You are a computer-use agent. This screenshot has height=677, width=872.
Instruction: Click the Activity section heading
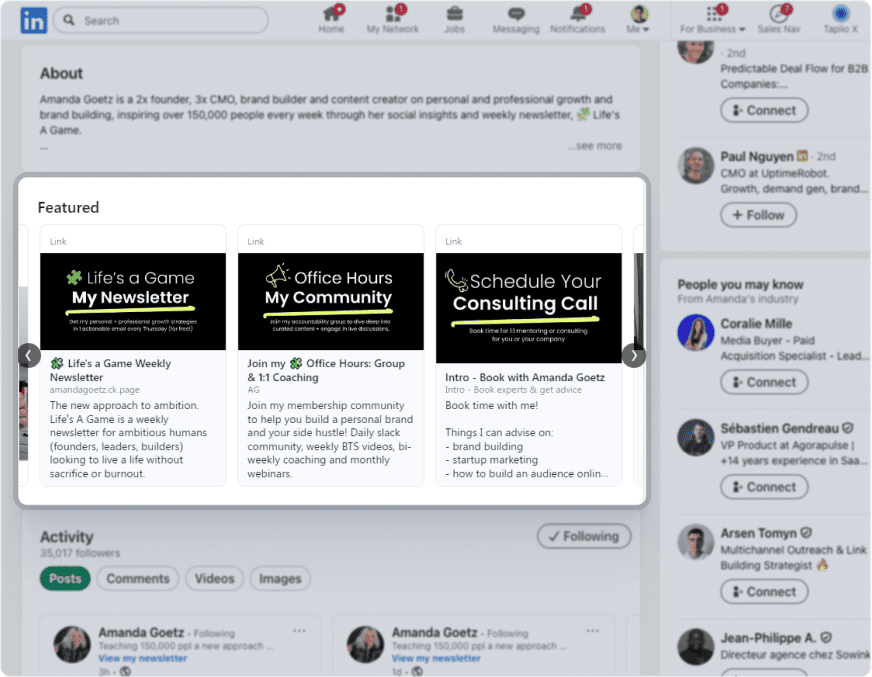[66, 537]
